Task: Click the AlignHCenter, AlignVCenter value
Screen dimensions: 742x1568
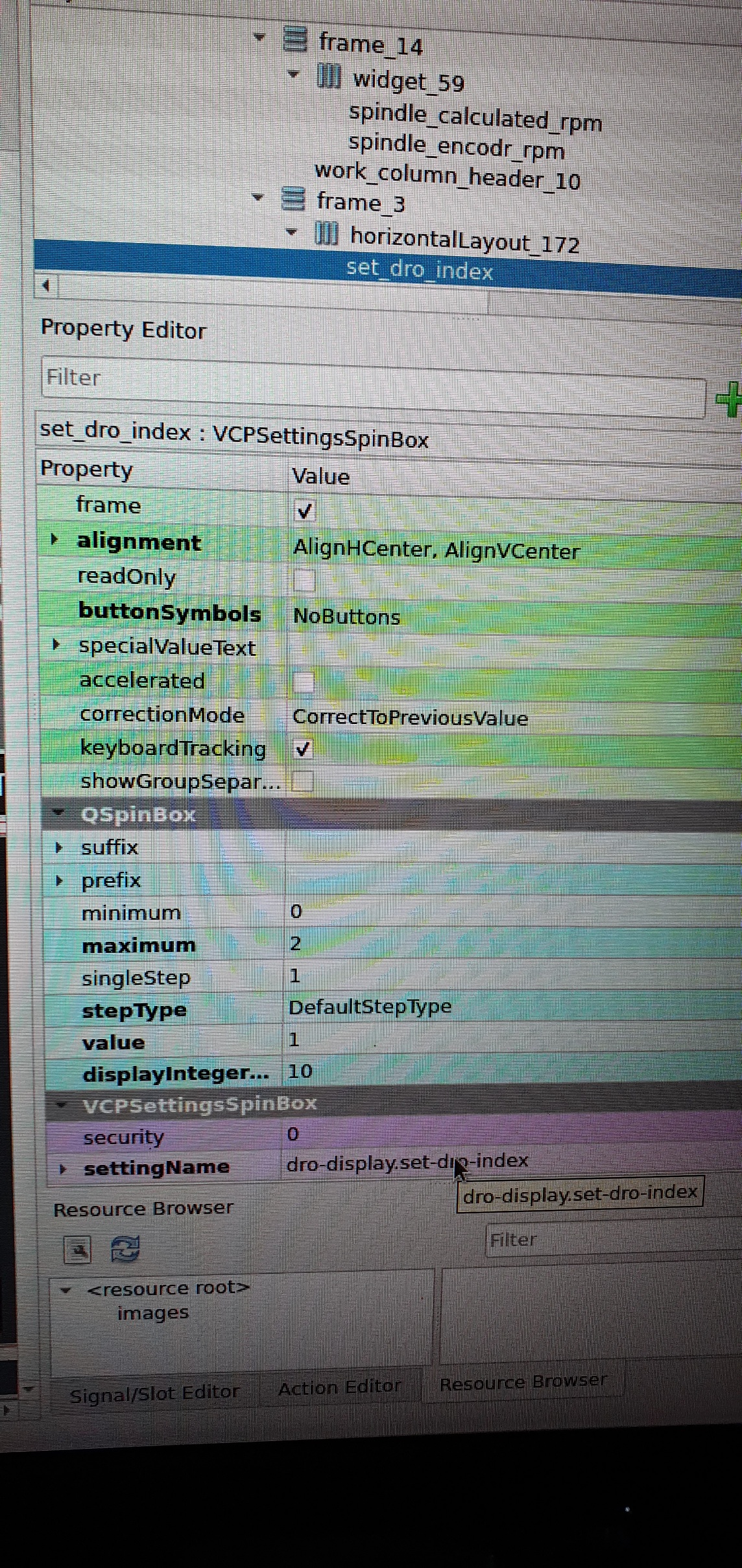Action: (x=436, y=550)
